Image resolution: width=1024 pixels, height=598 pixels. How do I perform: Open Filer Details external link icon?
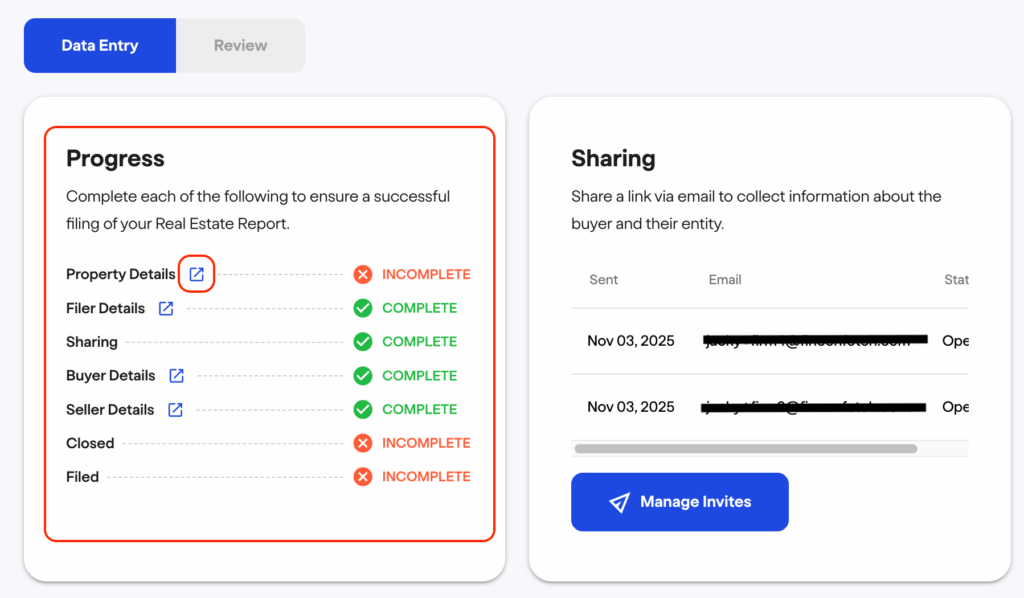(x=166, y=308)
